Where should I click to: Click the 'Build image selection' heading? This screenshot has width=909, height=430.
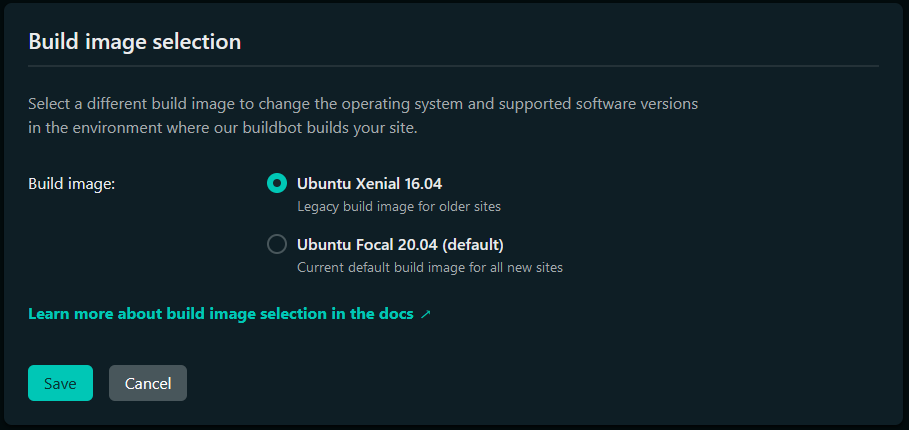coord(134,41)
